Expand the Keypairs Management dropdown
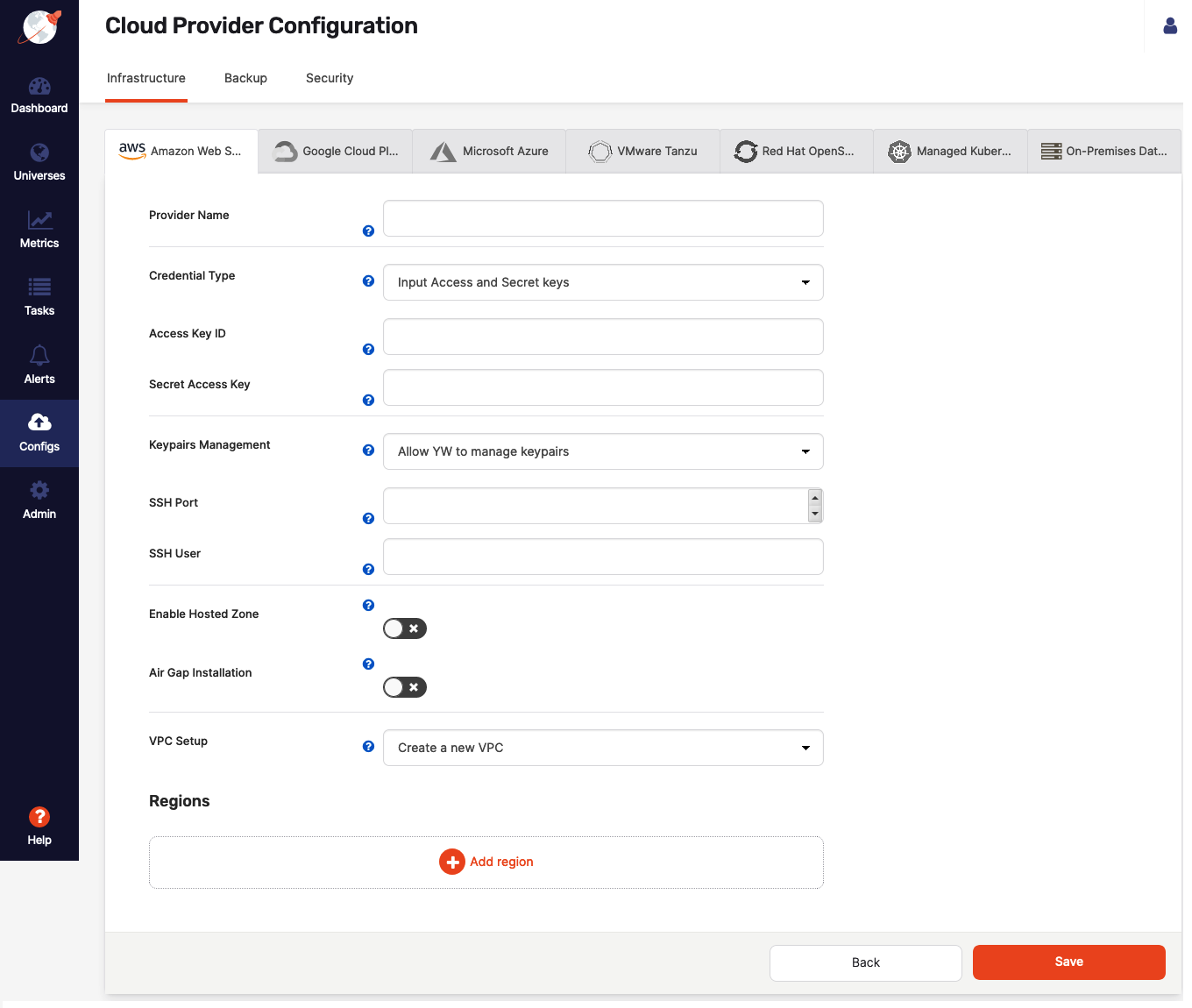Viewport: 1192px width, 1008px height. click(603, 451)
